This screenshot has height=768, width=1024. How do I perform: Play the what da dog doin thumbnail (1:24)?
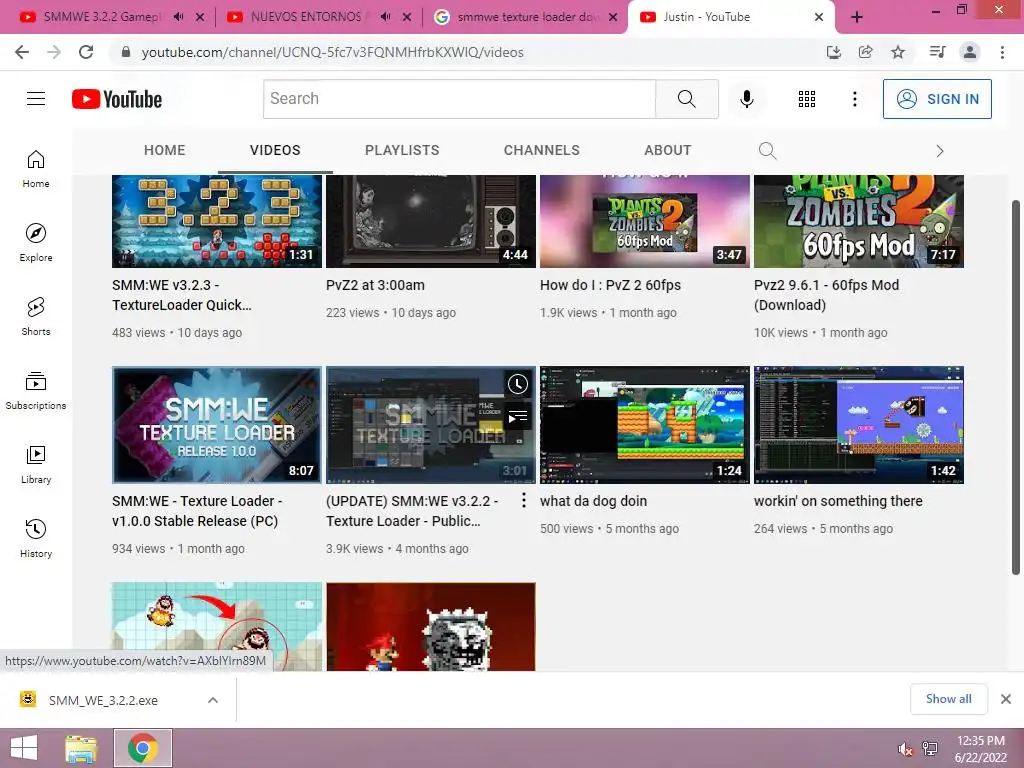(x=645, y=425)
